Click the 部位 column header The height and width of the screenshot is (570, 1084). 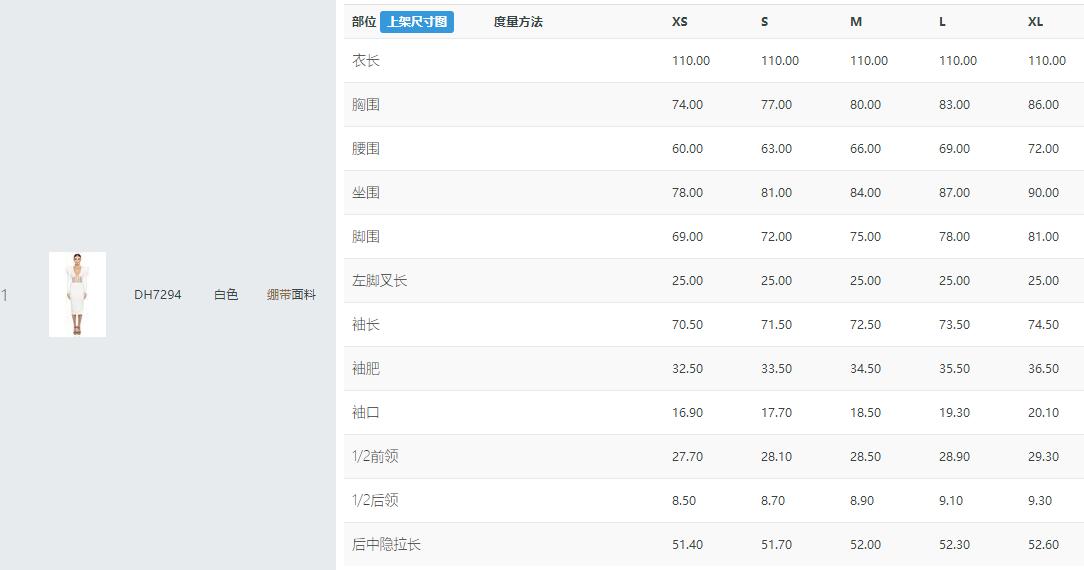coord(364,21)
